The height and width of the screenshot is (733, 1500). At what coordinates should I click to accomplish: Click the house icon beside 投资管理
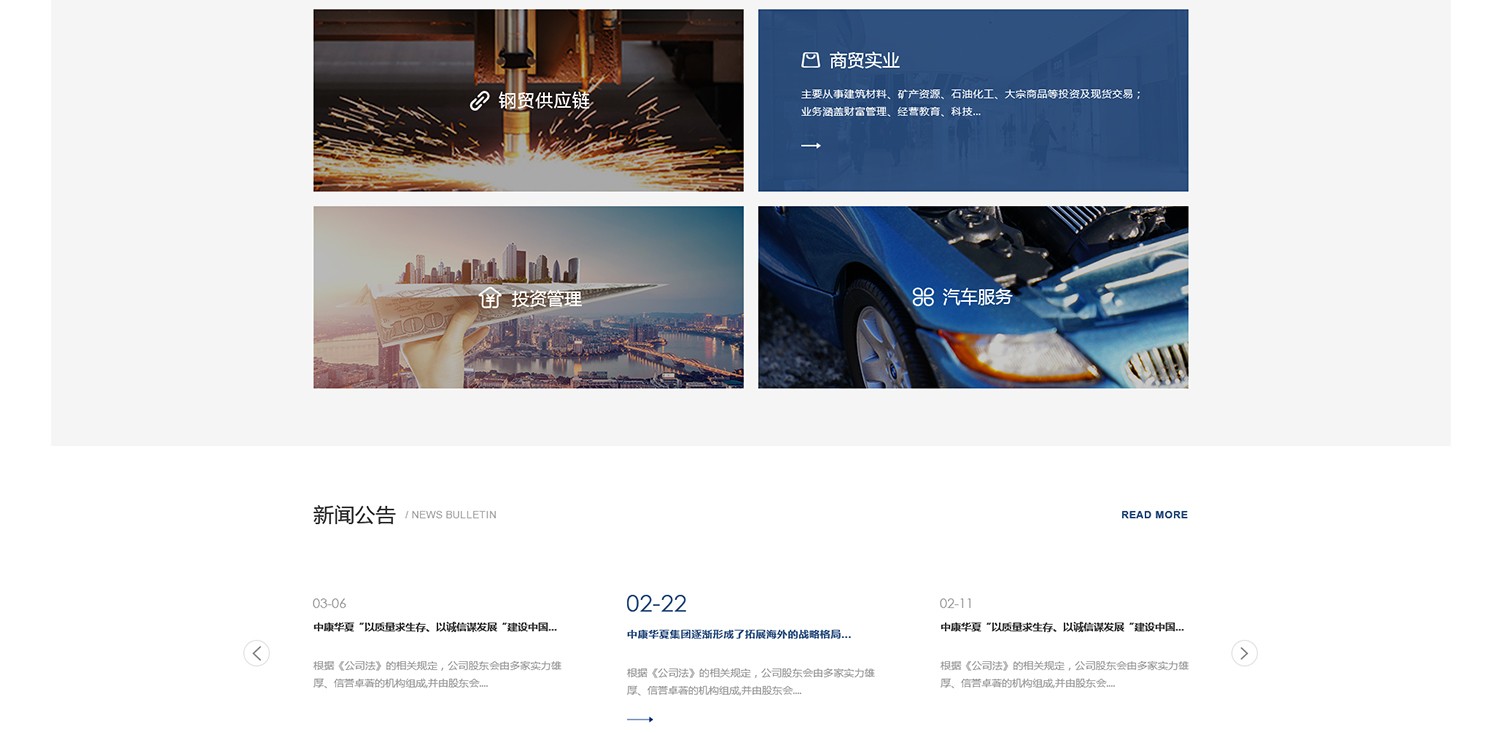click(x=490, y=298)
